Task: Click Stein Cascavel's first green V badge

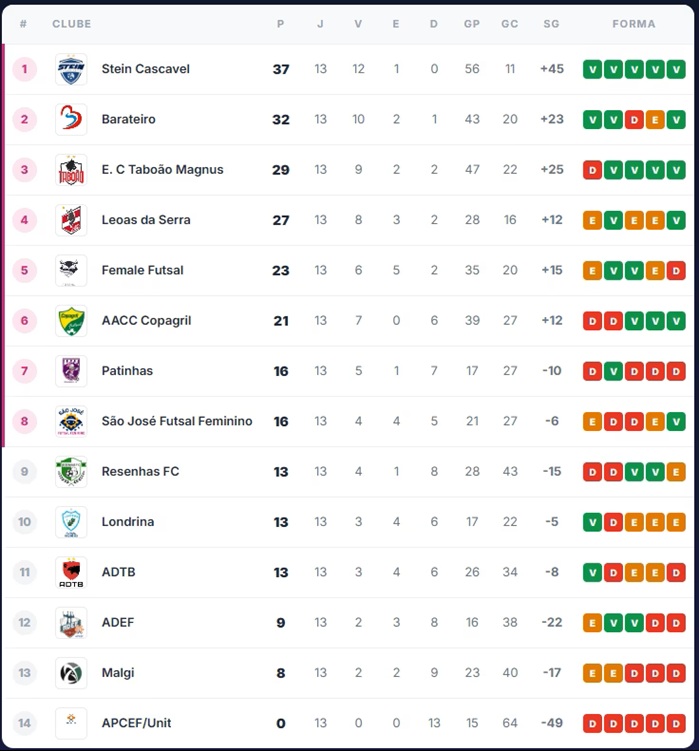Action: click(x=592, y=69)
